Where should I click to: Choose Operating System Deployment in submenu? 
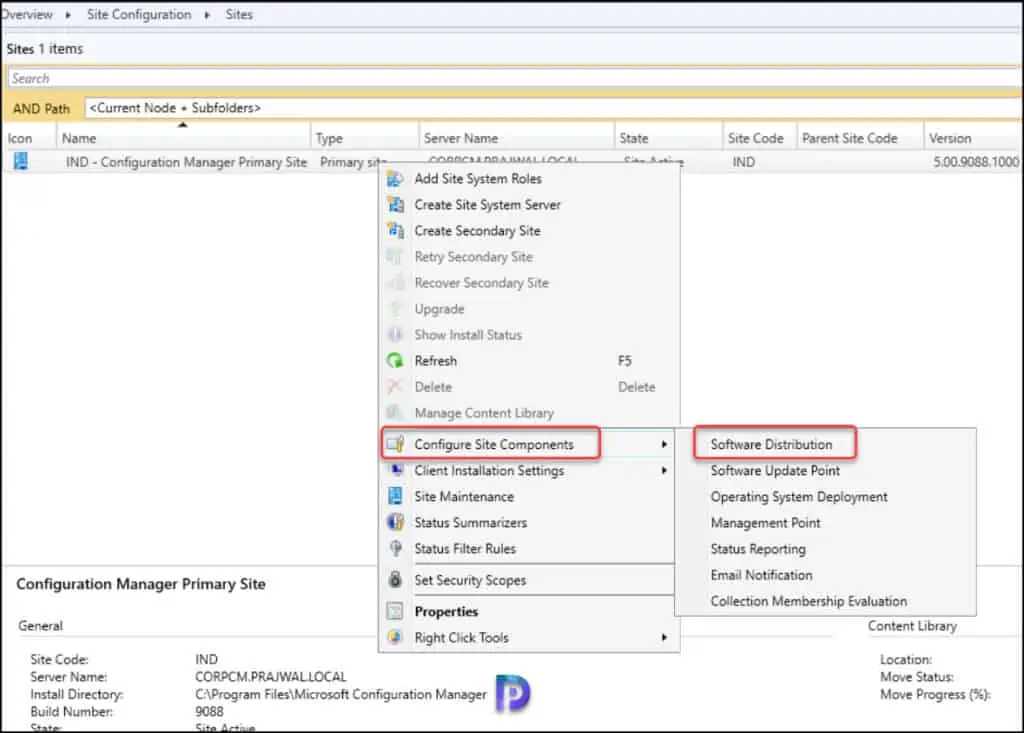799,497
